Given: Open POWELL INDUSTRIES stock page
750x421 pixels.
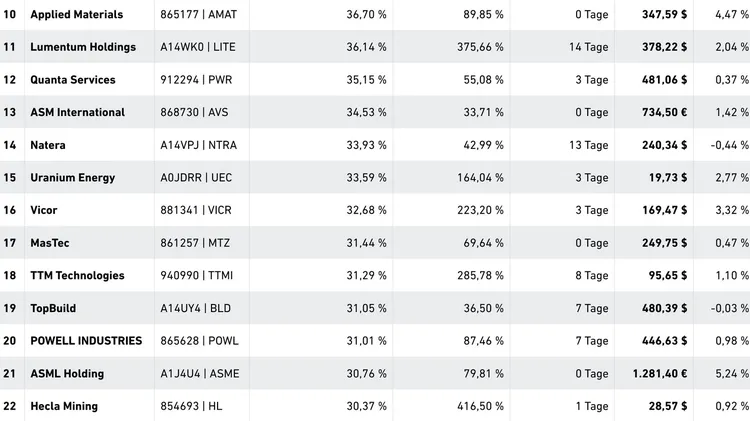Looking at the screenshot, I should click(x=86, y=341).
